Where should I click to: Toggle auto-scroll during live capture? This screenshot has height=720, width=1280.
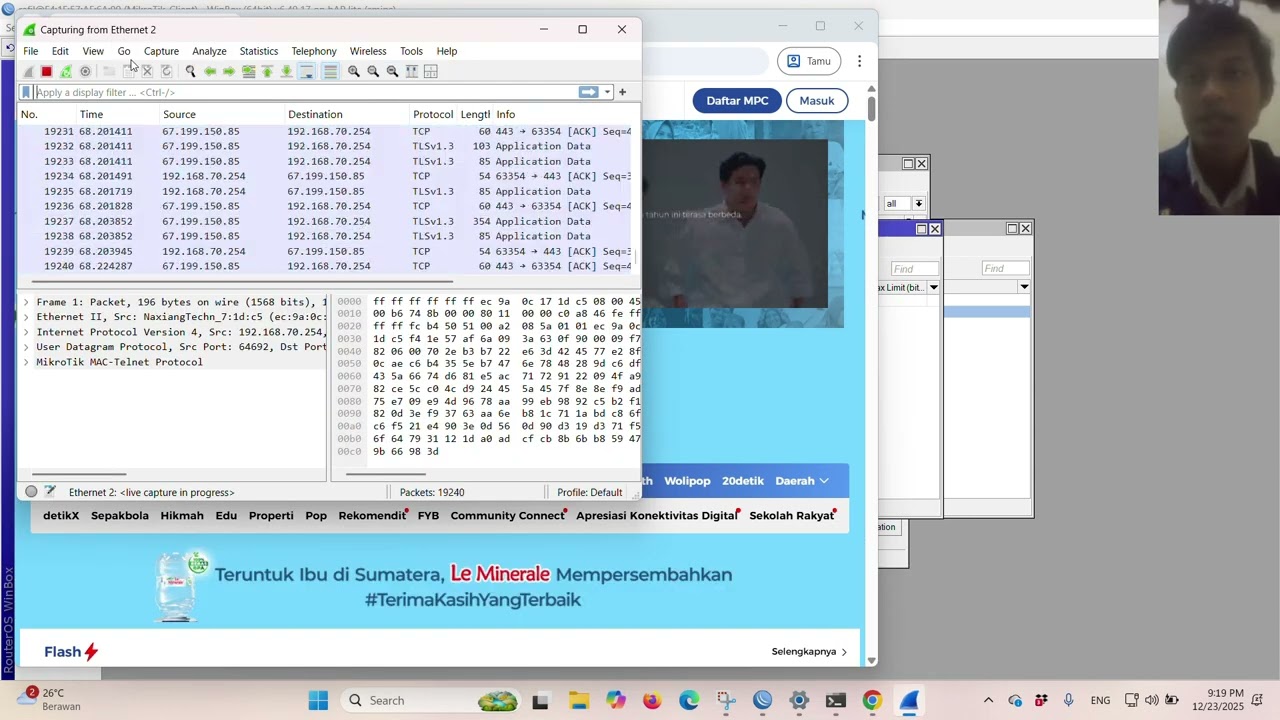(307, 71)
